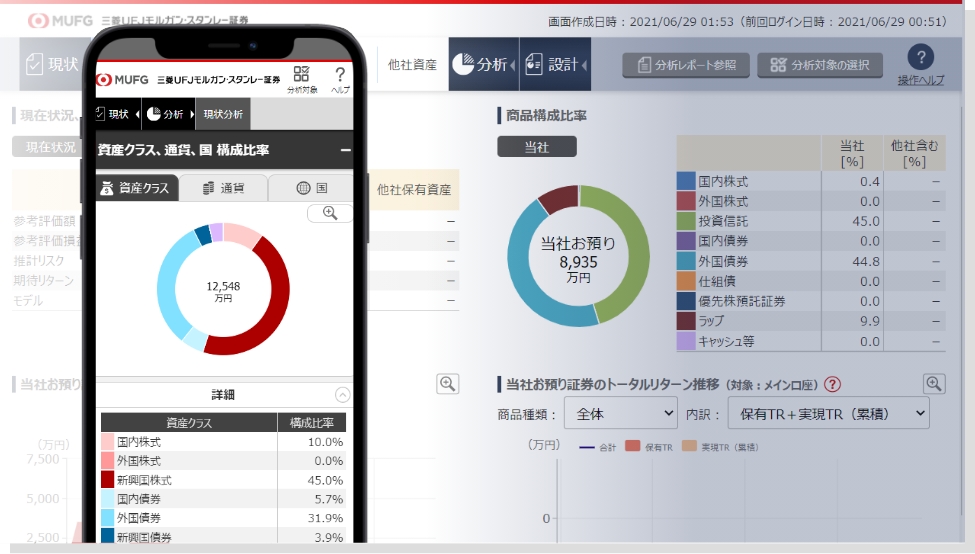
Task: Tap 分析対象 grid icon on phone
Action: [302, 75]
